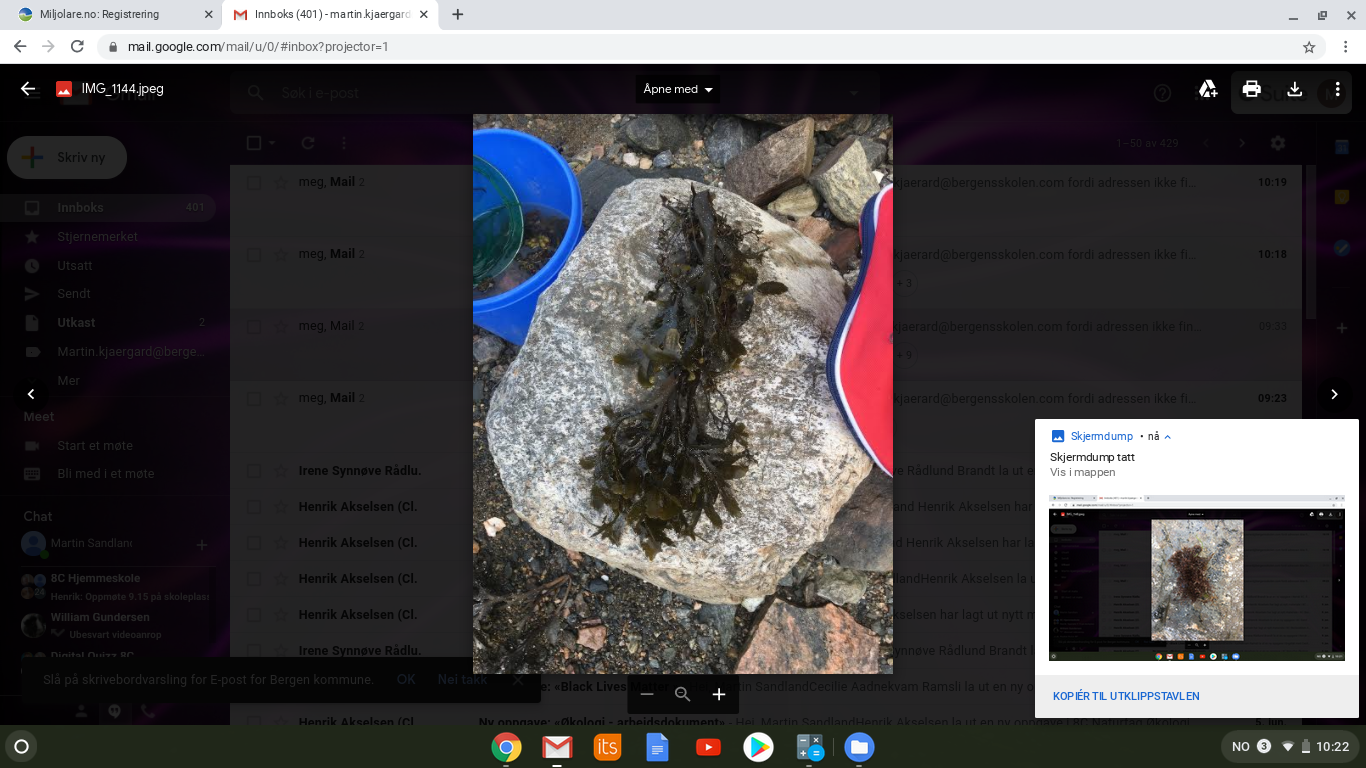Screen dimensions: 1366x768
Task: Download the IMG_1144.jpeg image
Action: [1294, 89]
